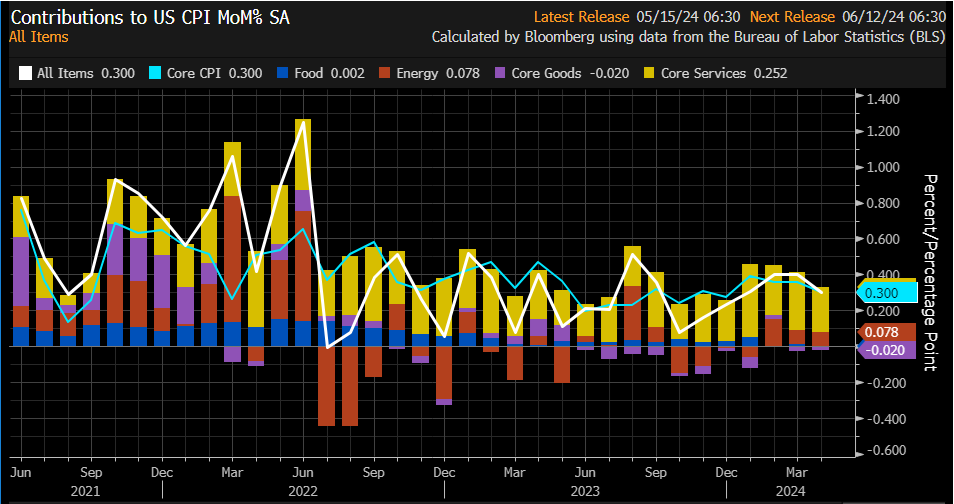Click the purple -0.020 value tag on axis
954x504 pixels.
883,349
